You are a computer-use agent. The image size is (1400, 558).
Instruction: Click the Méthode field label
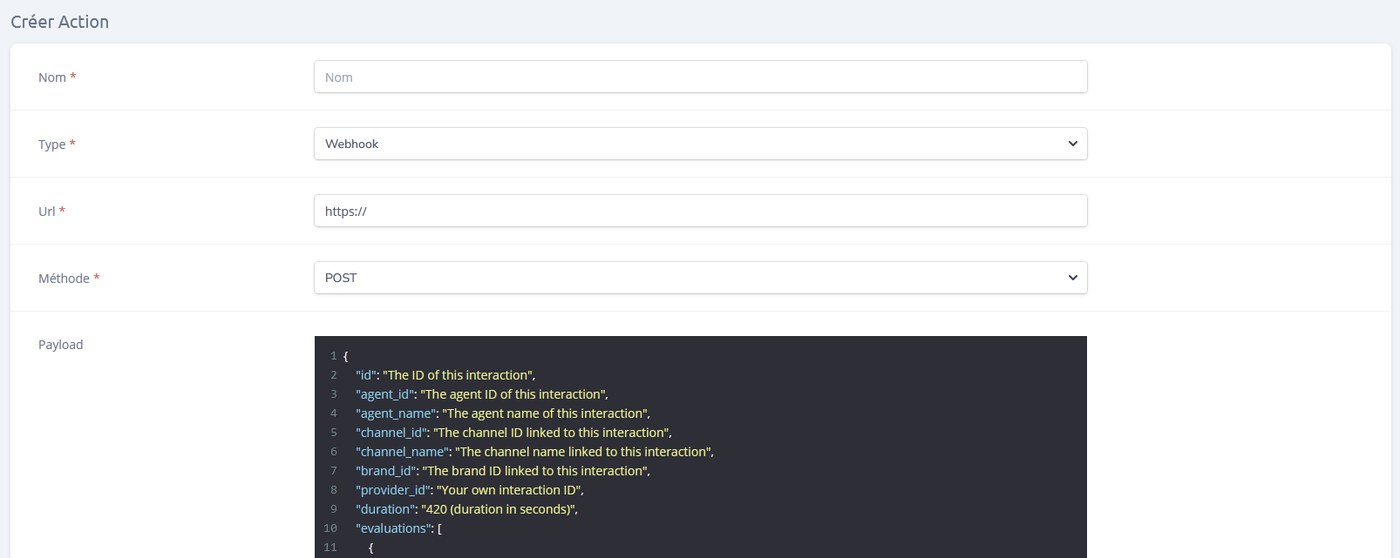coord(64,278)
